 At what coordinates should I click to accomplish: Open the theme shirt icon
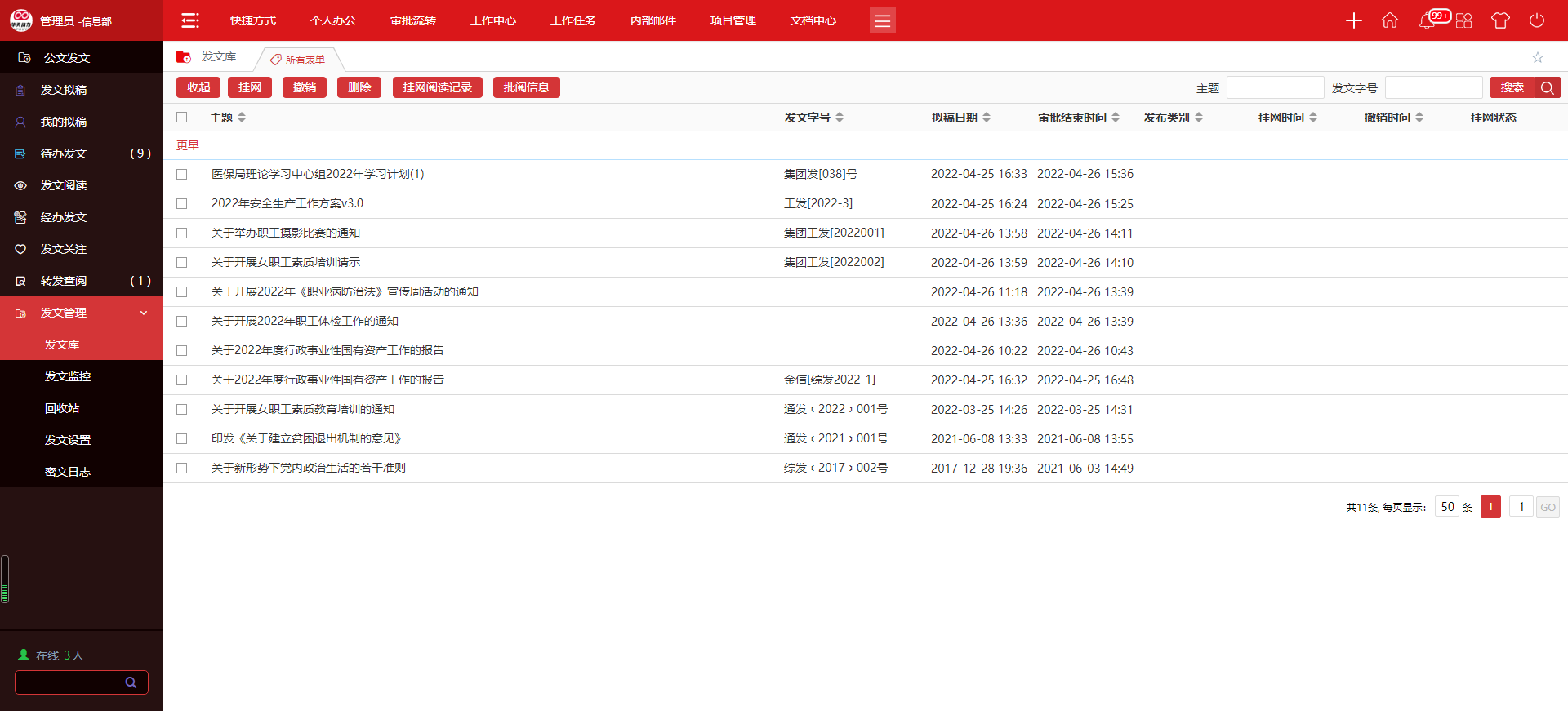click(1499, 20)
